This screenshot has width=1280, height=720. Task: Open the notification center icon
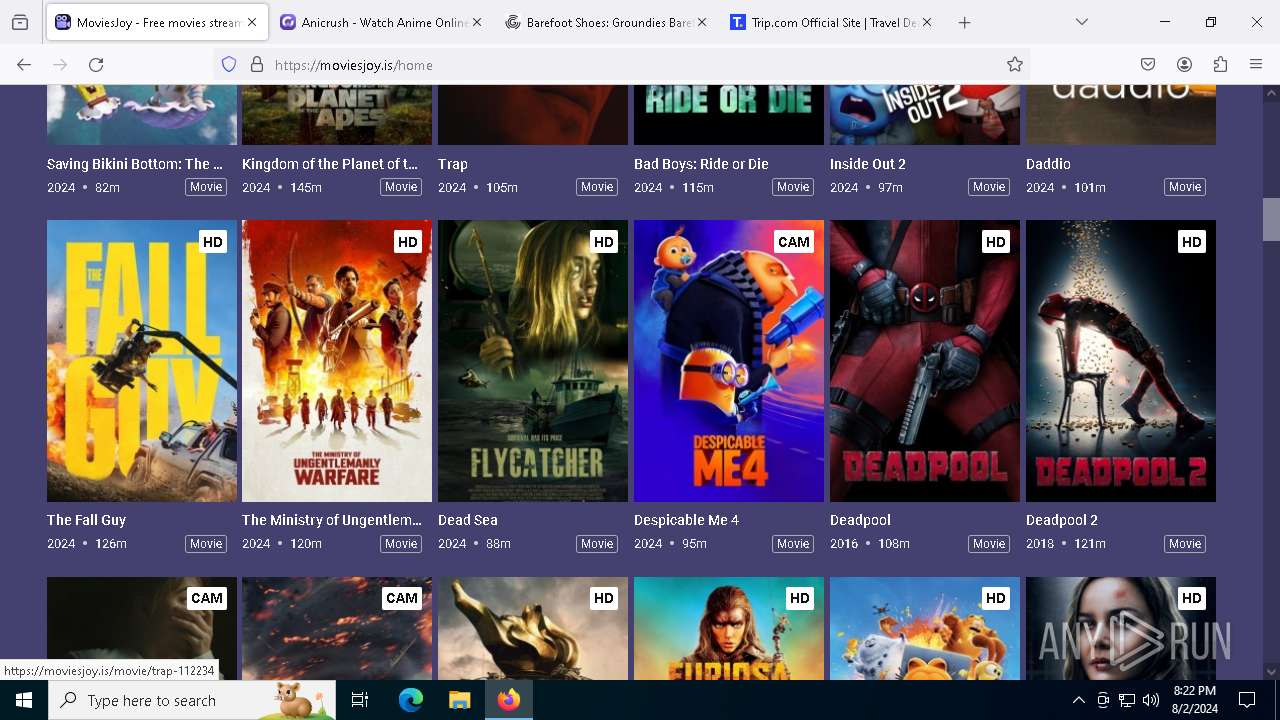tap(1247, 700)
